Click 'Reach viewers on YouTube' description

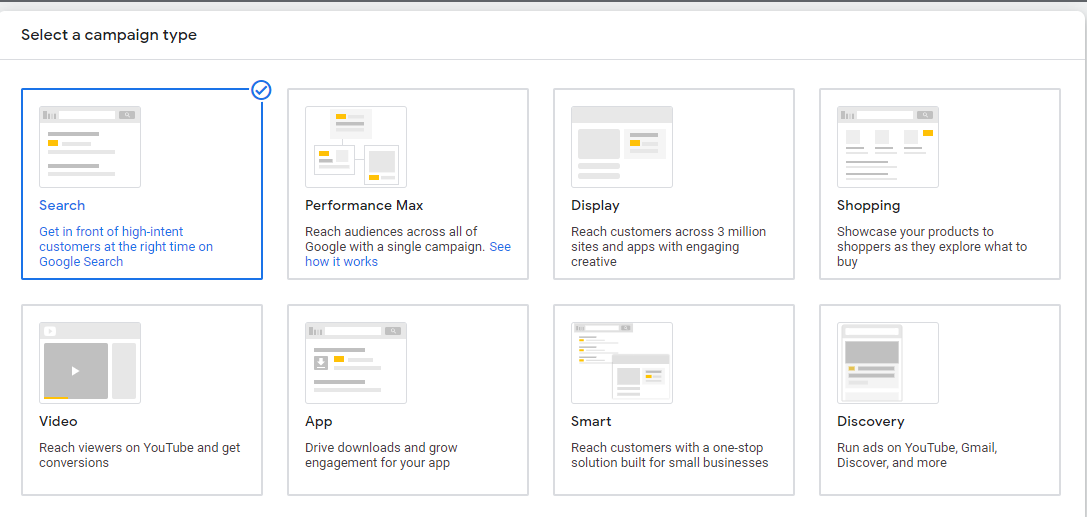139,455
